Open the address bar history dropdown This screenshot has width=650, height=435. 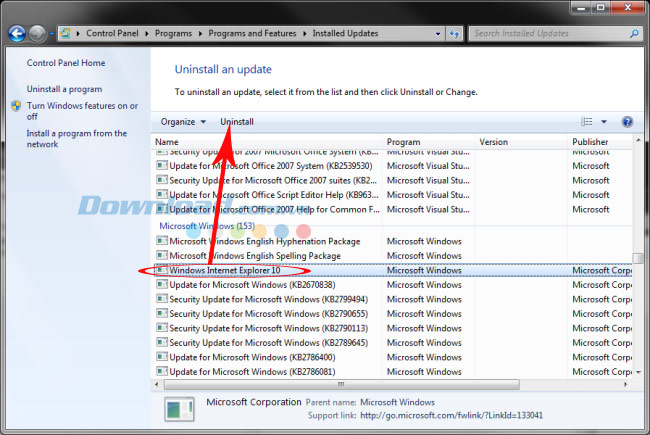pos(438,34)
